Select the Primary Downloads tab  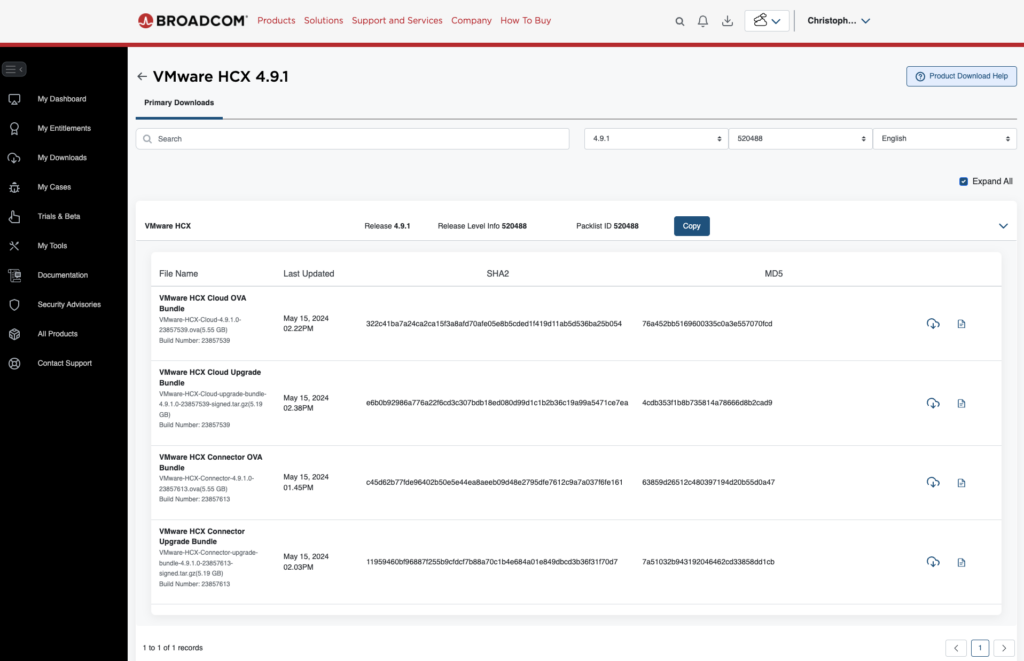point(179,103)
